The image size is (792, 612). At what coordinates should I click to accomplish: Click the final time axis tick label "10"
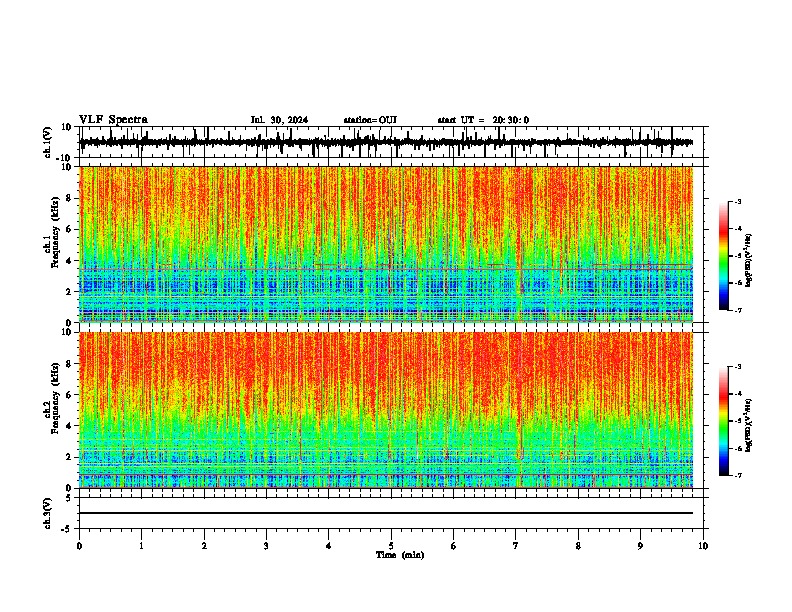[x=703, y=546]
